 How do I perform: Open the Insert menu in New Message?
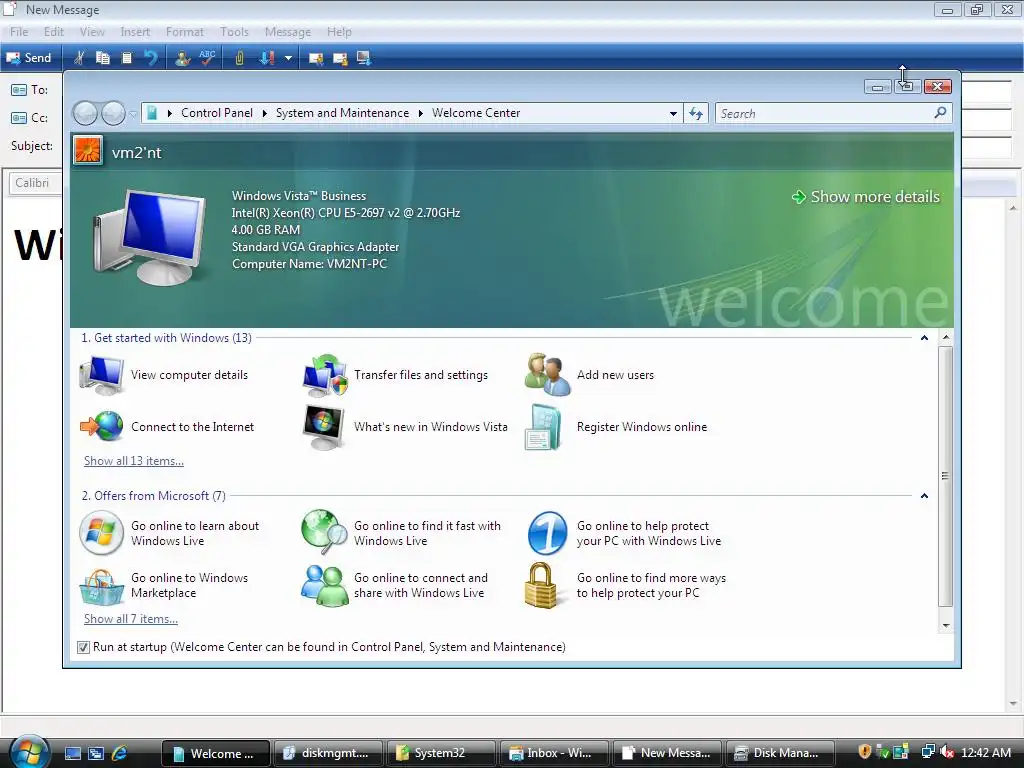click(135, 31)
